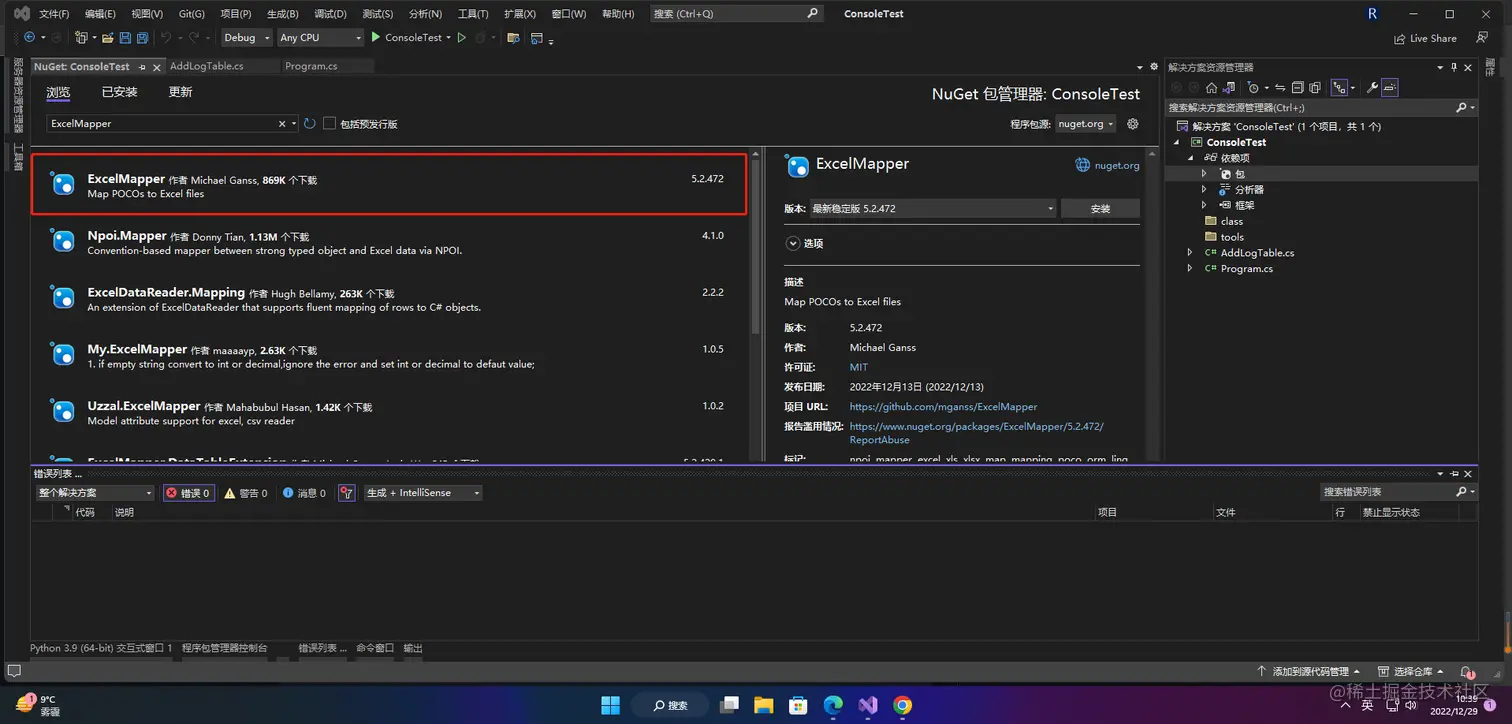Image resolution: width=1512 pixels, height=724 pixels.
Task: Clear the ExcelMapper search text with X
Action: tap(282, 124)
